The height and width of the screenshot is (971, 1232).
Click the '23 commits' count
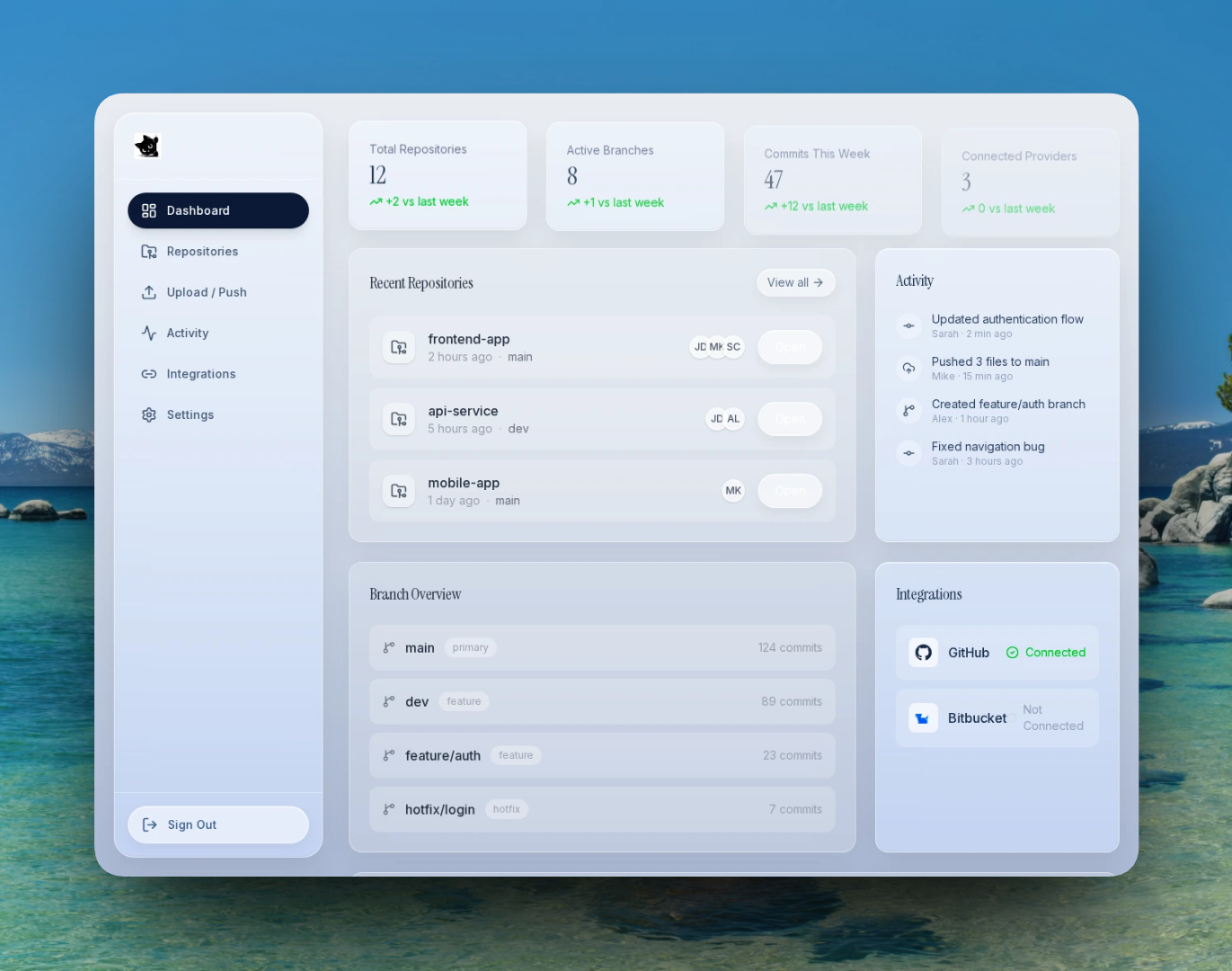point(793,755)
